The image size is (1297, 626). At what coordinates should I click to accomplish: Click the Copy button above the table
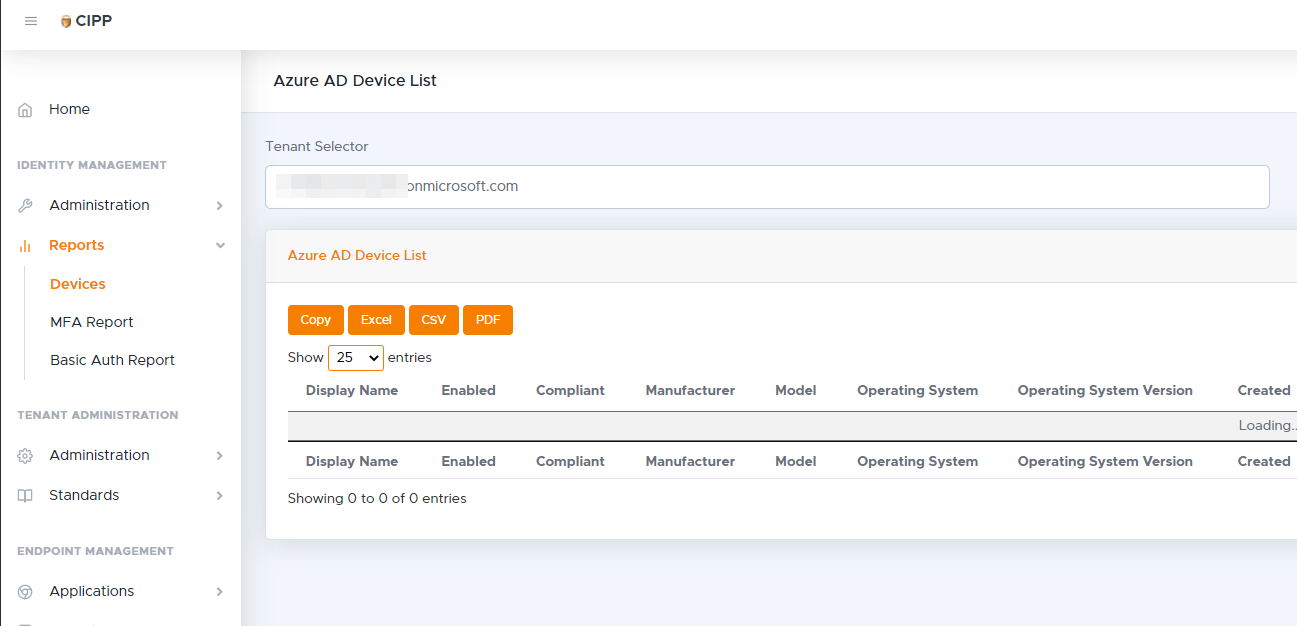click(315, 319)
